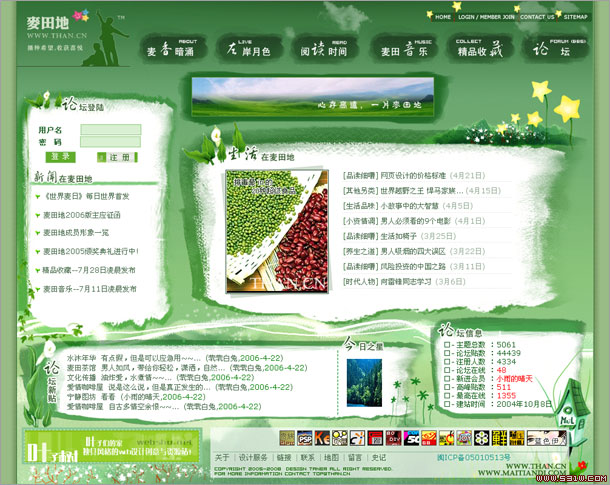Image resolution: width=610 pixels, height=485 pixels.
Task: Open the 阅读时间 READ menu
Action: tap(324, 49)
